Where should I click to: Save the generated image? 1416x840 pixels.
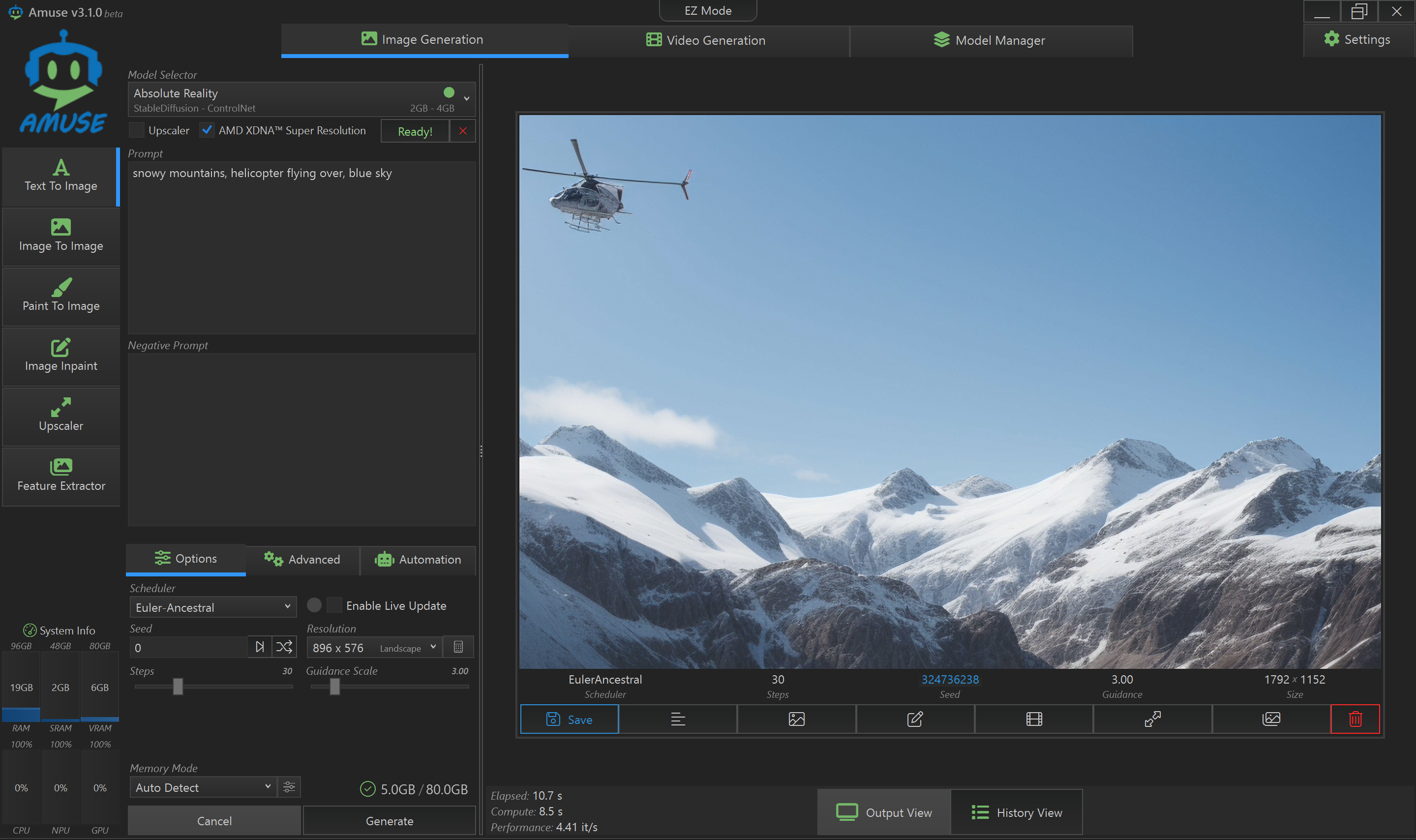tap(569, 720)
